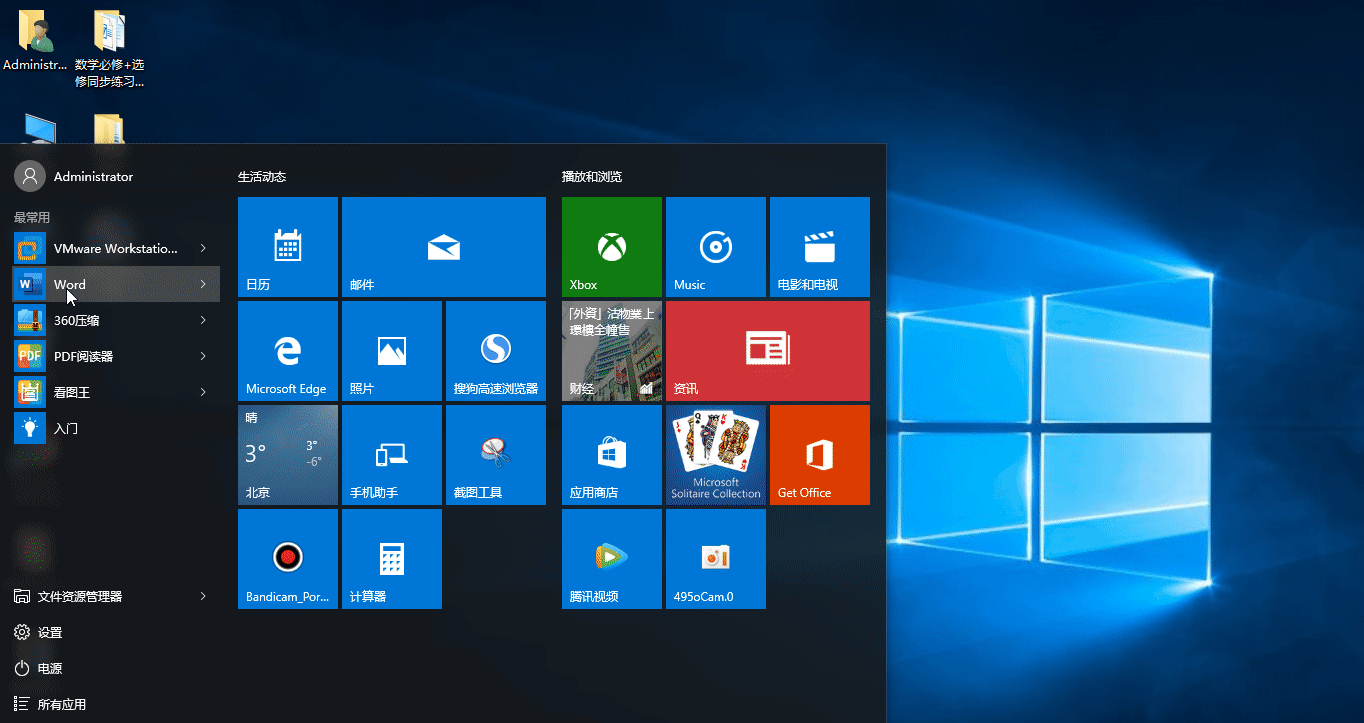Expand VMware Workstation jump list arrow
This screenshot has height=723, width=1364.
203,248
